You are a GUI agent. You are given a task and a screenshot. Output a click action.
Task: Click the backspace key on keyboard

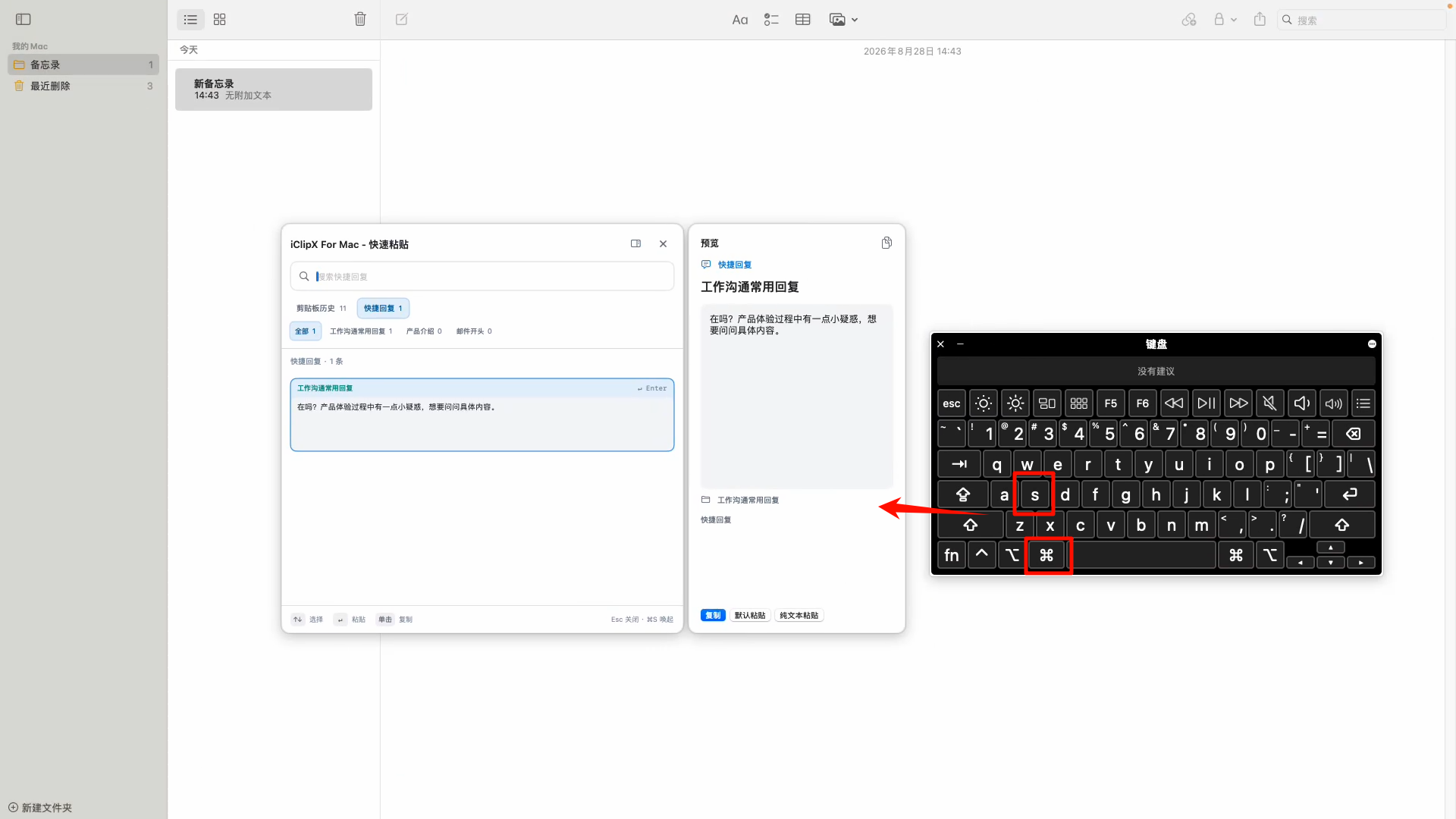pos(1354,434)
